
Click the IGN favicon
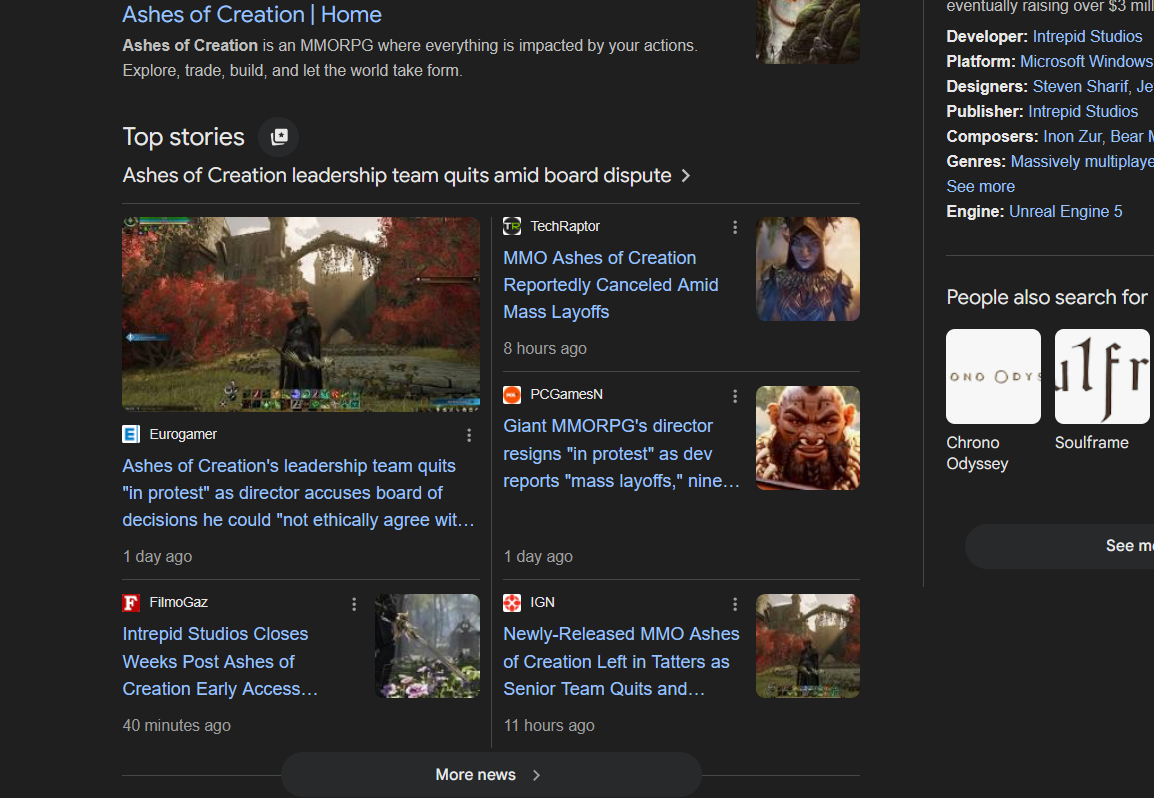[x=512, y=603]
